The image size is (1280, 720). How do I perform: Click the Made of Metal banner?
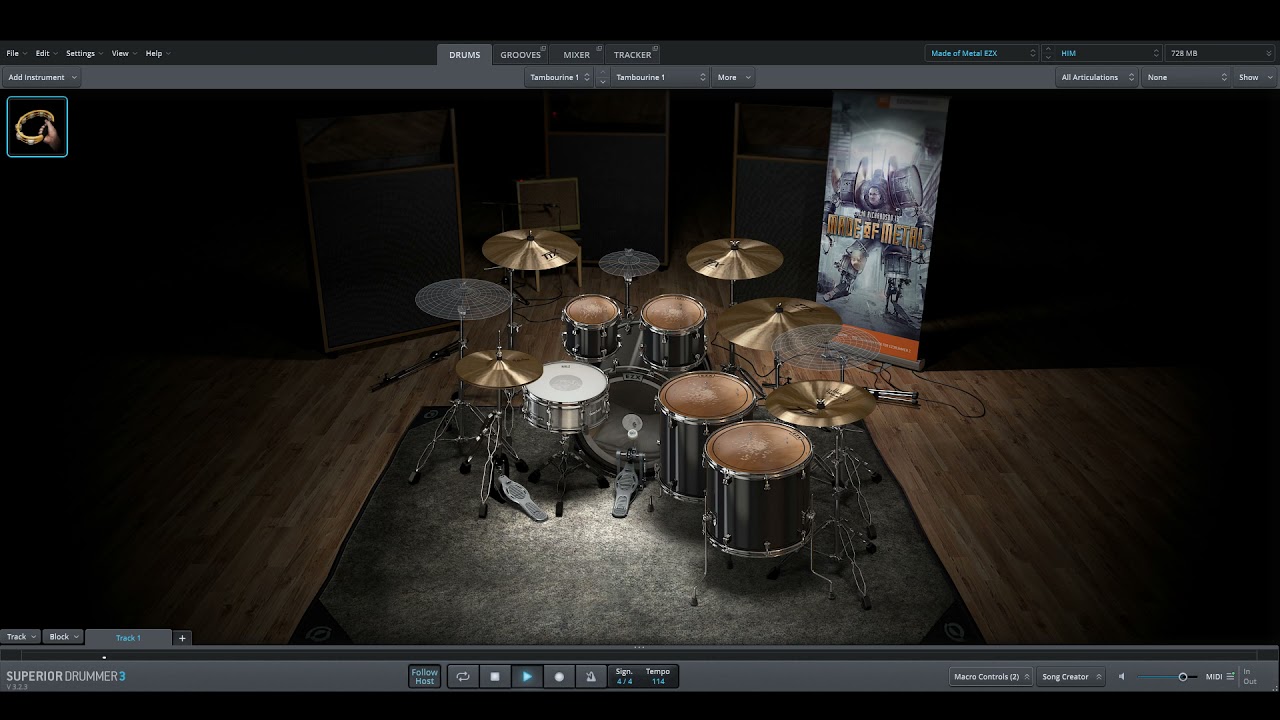point(882,226)
